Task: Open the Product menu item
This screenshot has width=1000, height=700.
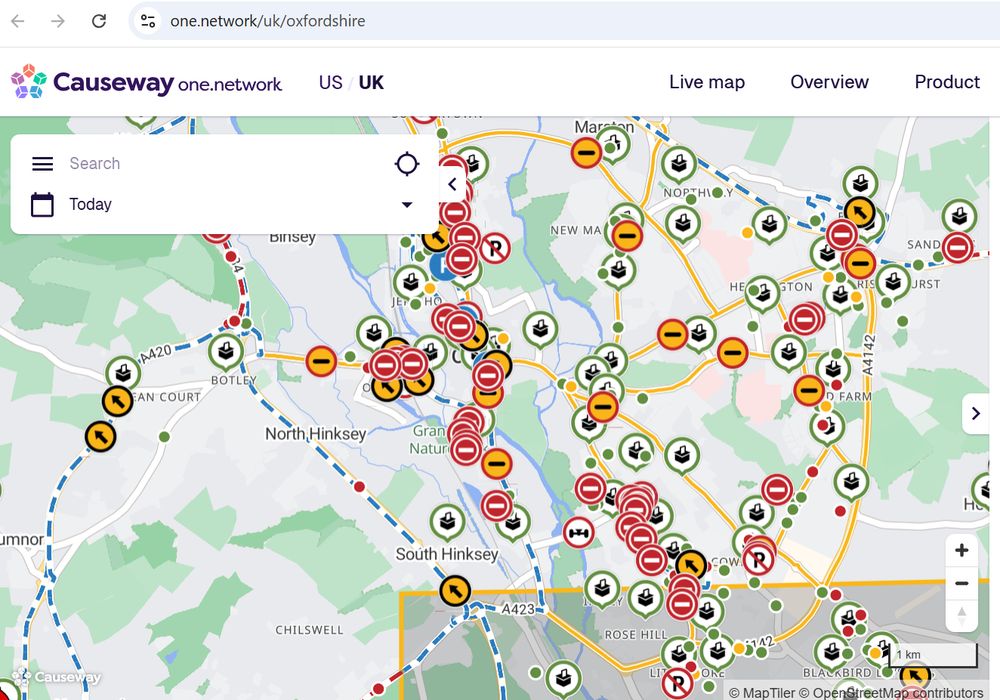Action: click(947, 82)
